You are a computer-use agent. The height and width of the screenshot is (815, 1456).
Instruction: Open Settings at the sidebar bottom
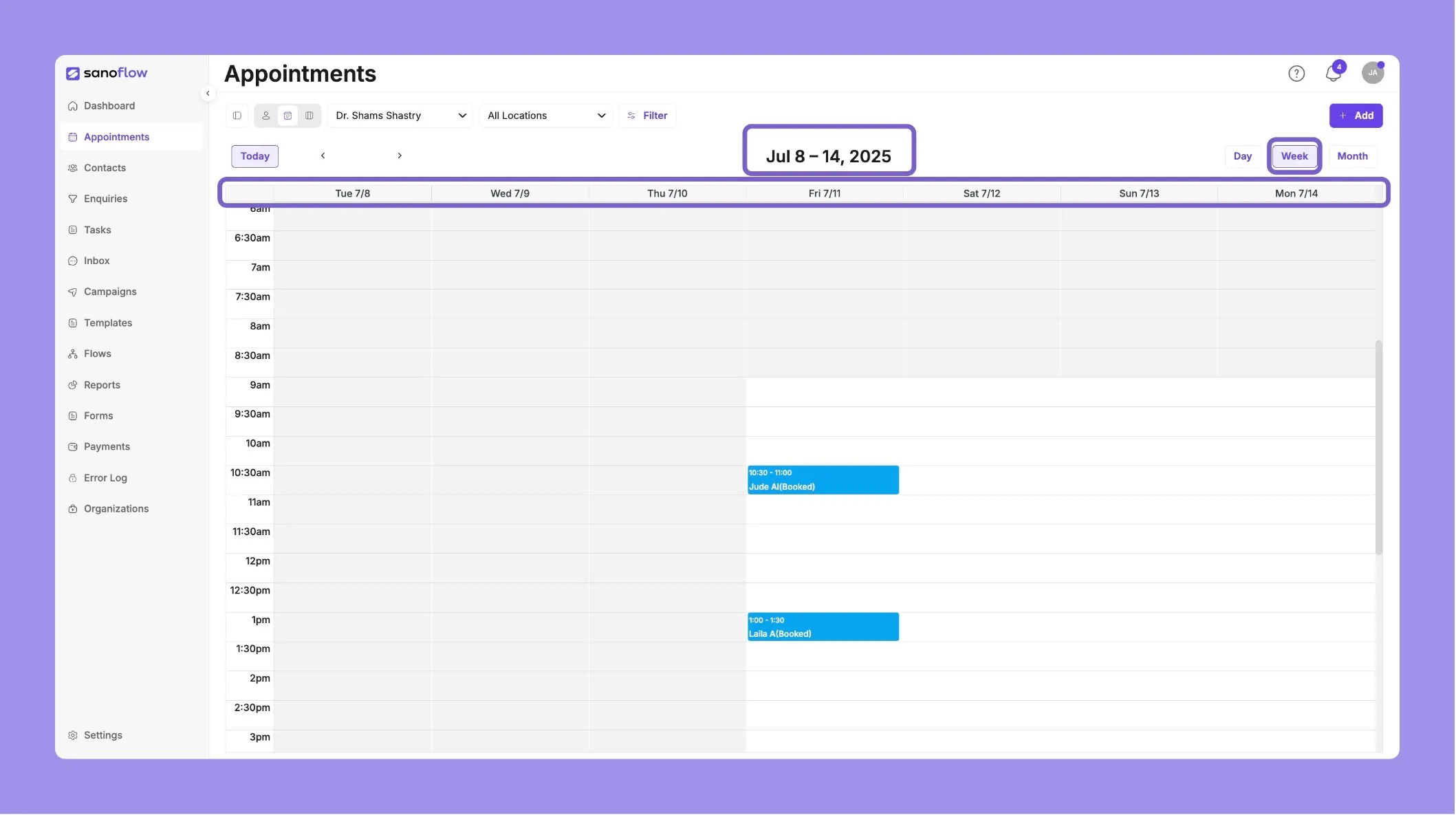click(x=102, y=735)
